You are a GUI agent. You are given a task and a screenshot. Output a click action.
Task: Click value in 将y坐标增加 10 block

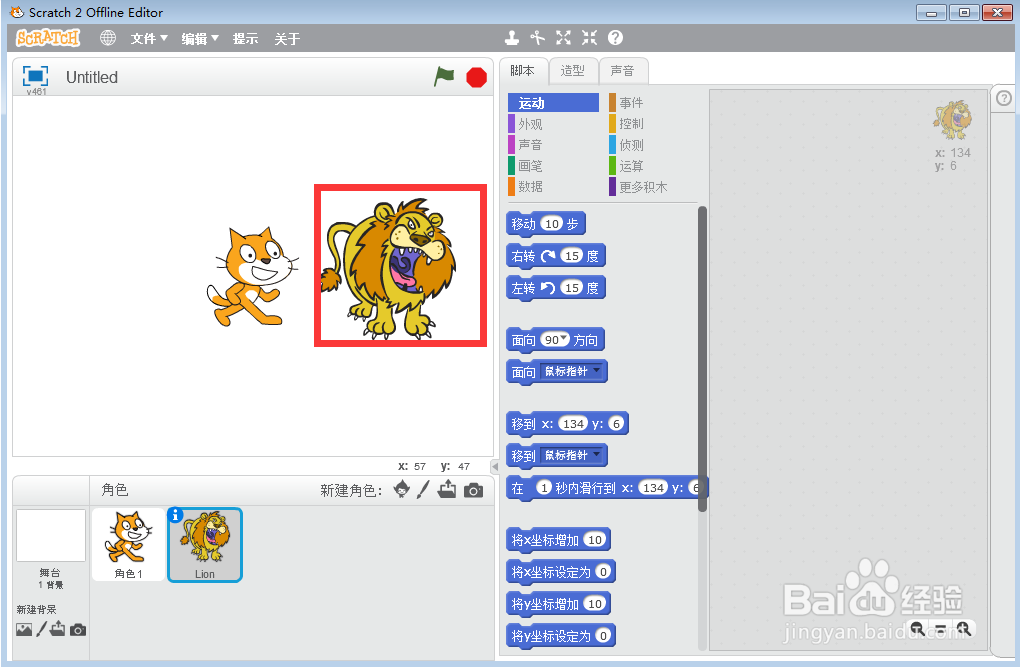(595, 604)
